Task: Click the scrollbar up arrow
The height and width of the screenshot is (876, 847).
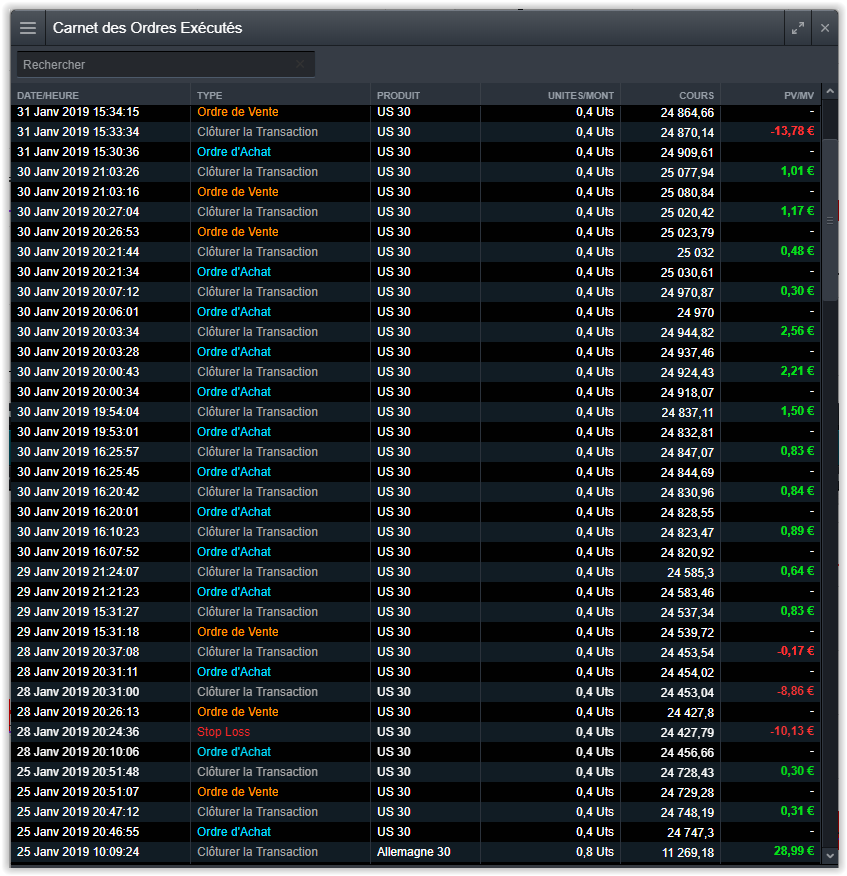Action: pyautogui.click(x=830, y=91)
